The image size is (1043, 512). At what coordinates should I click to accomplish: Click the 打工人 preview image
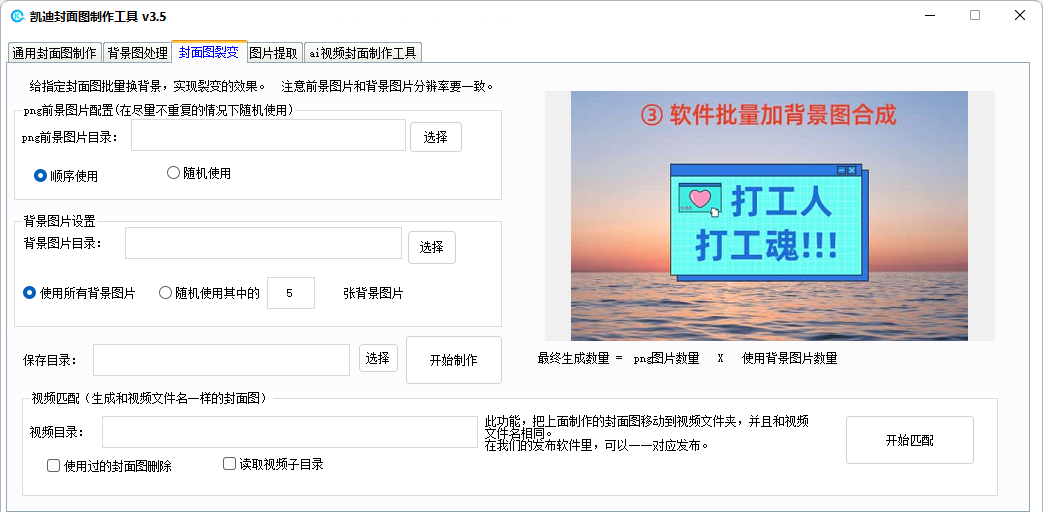click(x=769, y=216)
